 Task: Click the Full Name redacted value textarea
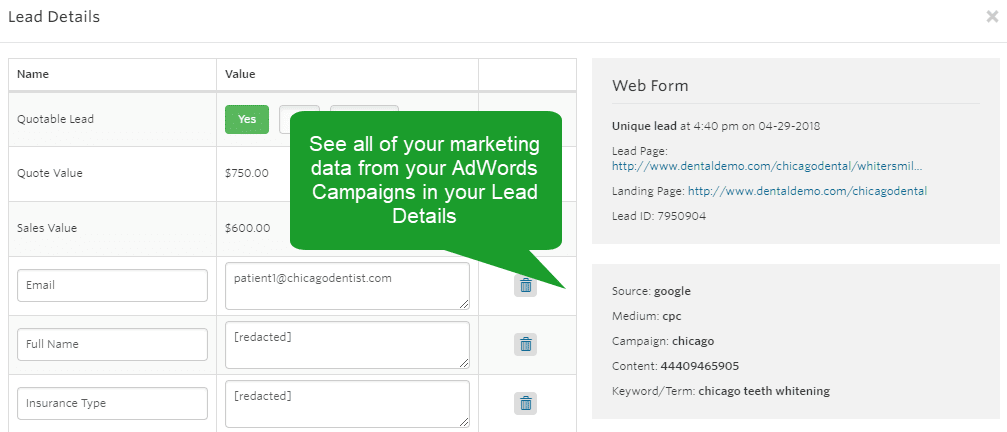pos(347,345)
